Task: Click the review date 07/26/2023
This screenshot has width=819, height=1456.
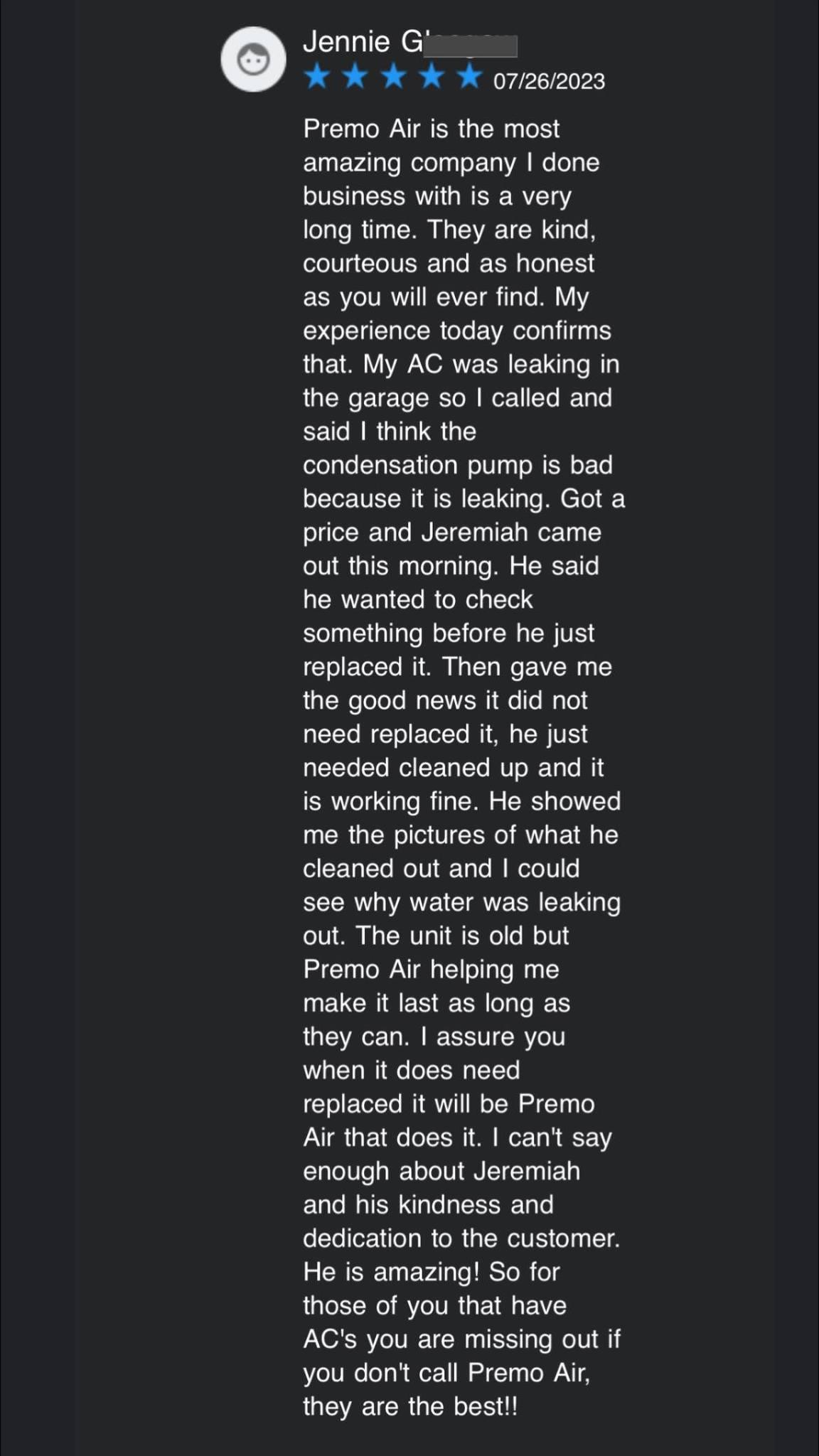Action: tap(549, 81)
